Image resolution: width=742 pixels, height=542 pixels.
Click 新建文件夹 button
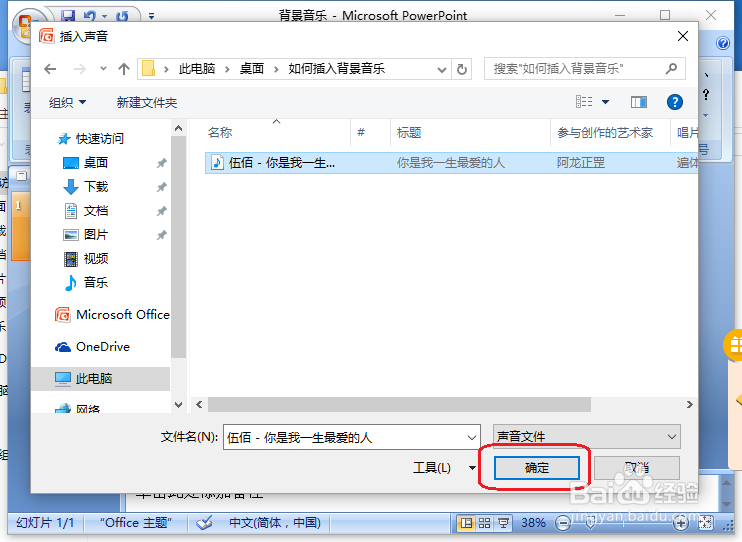147,102
